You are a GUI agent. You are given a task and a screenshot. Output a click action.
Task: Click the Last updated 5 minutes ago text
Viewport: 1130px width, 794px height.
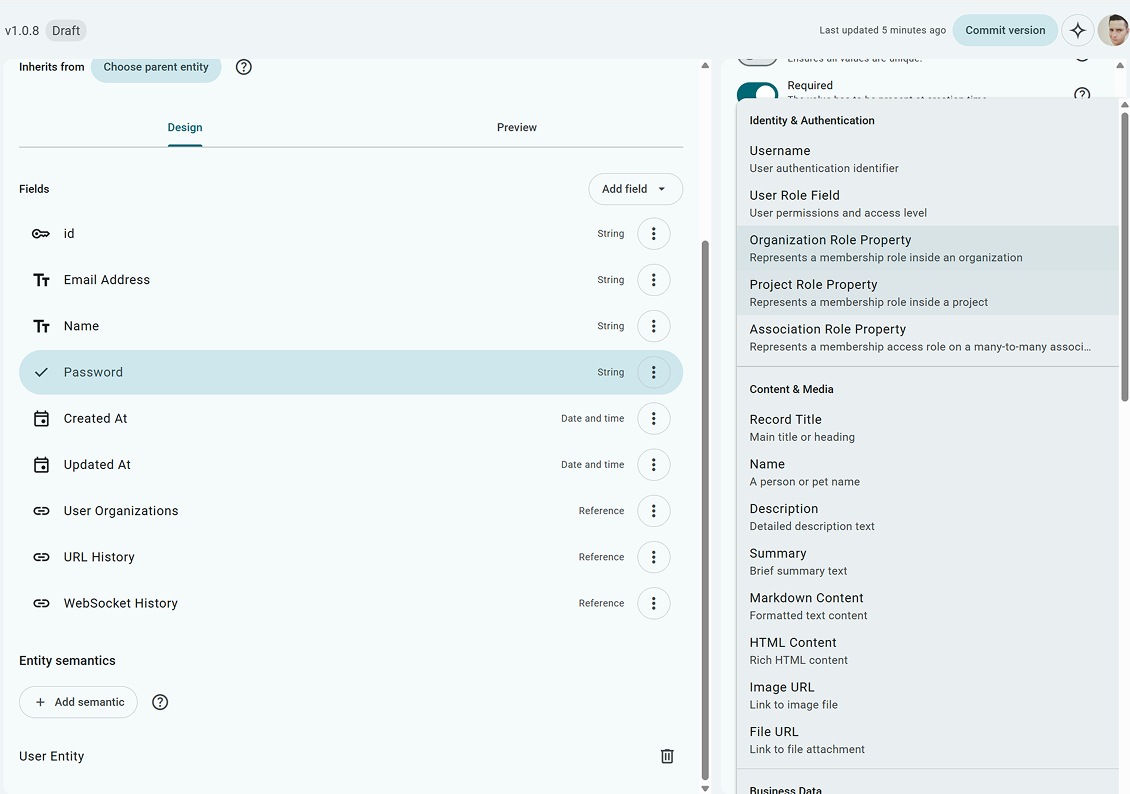[882, 30]
